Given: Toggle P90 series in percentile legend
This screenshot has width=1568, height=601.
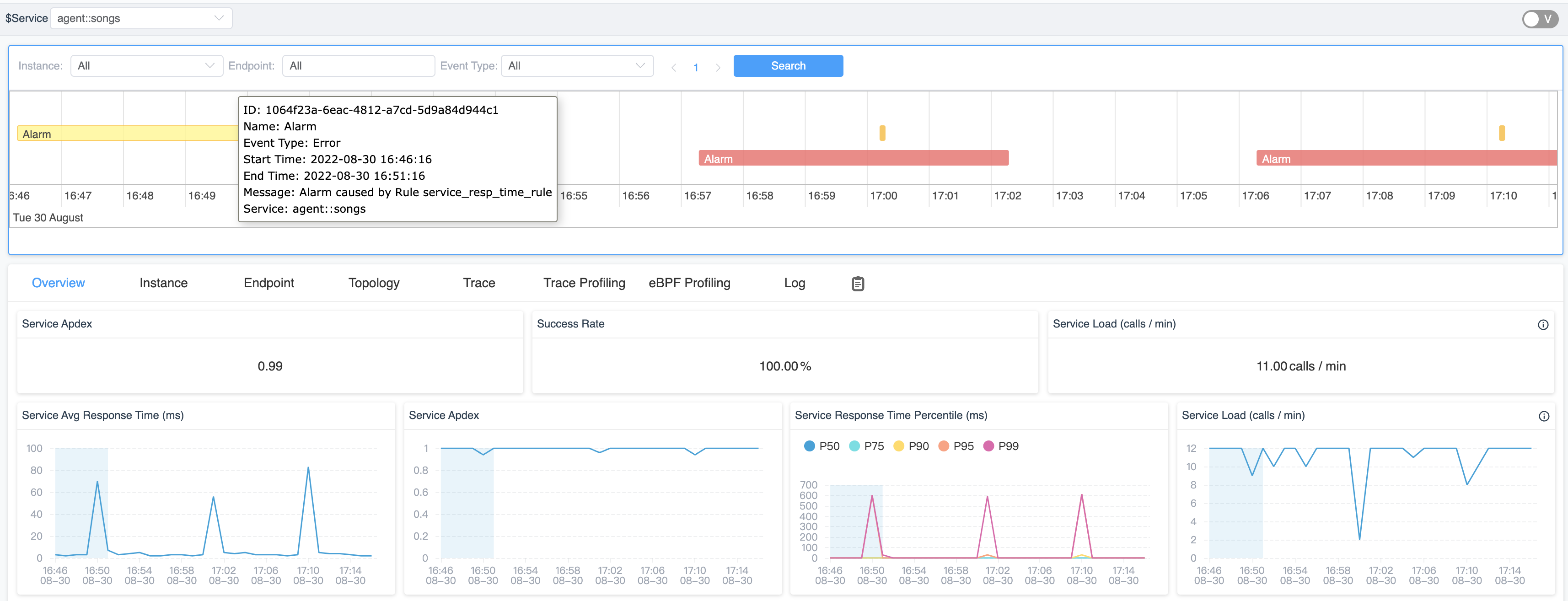Looking at the screenshot, I should pos(911,446).
